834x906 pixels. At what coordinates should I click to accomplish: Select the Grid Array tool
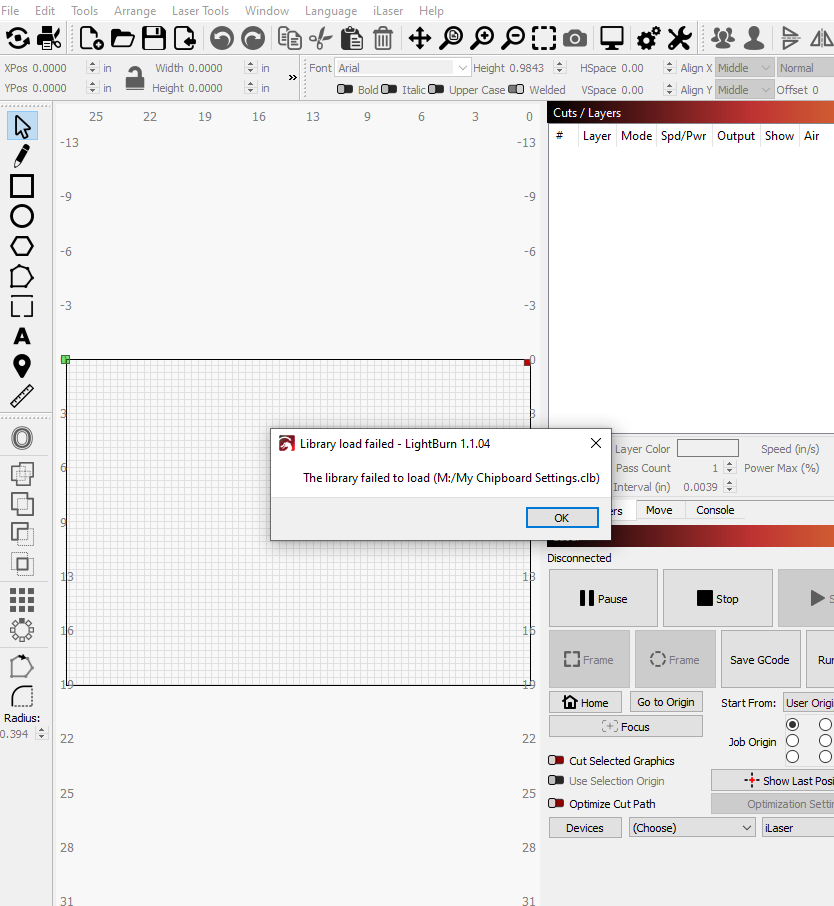[x=22, y=600]
